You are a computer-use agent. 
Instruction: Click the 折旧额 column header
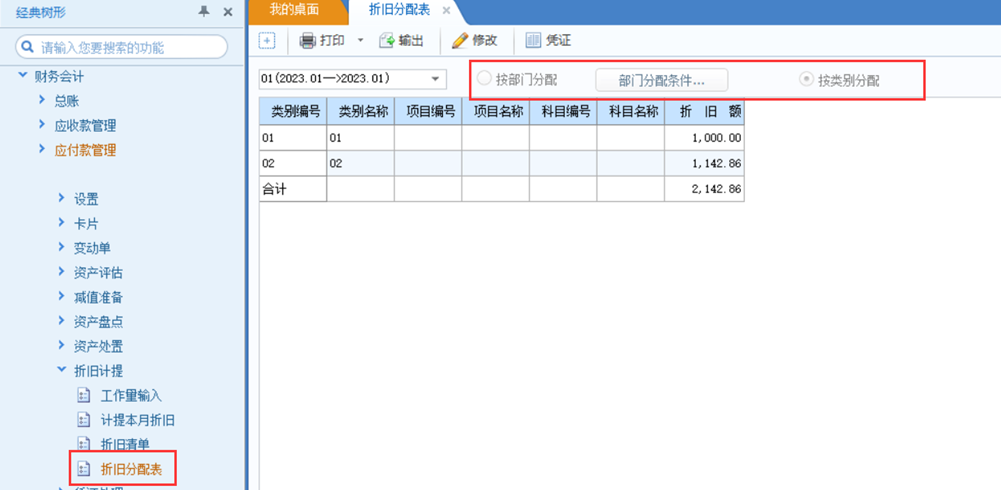coord(705,112)
